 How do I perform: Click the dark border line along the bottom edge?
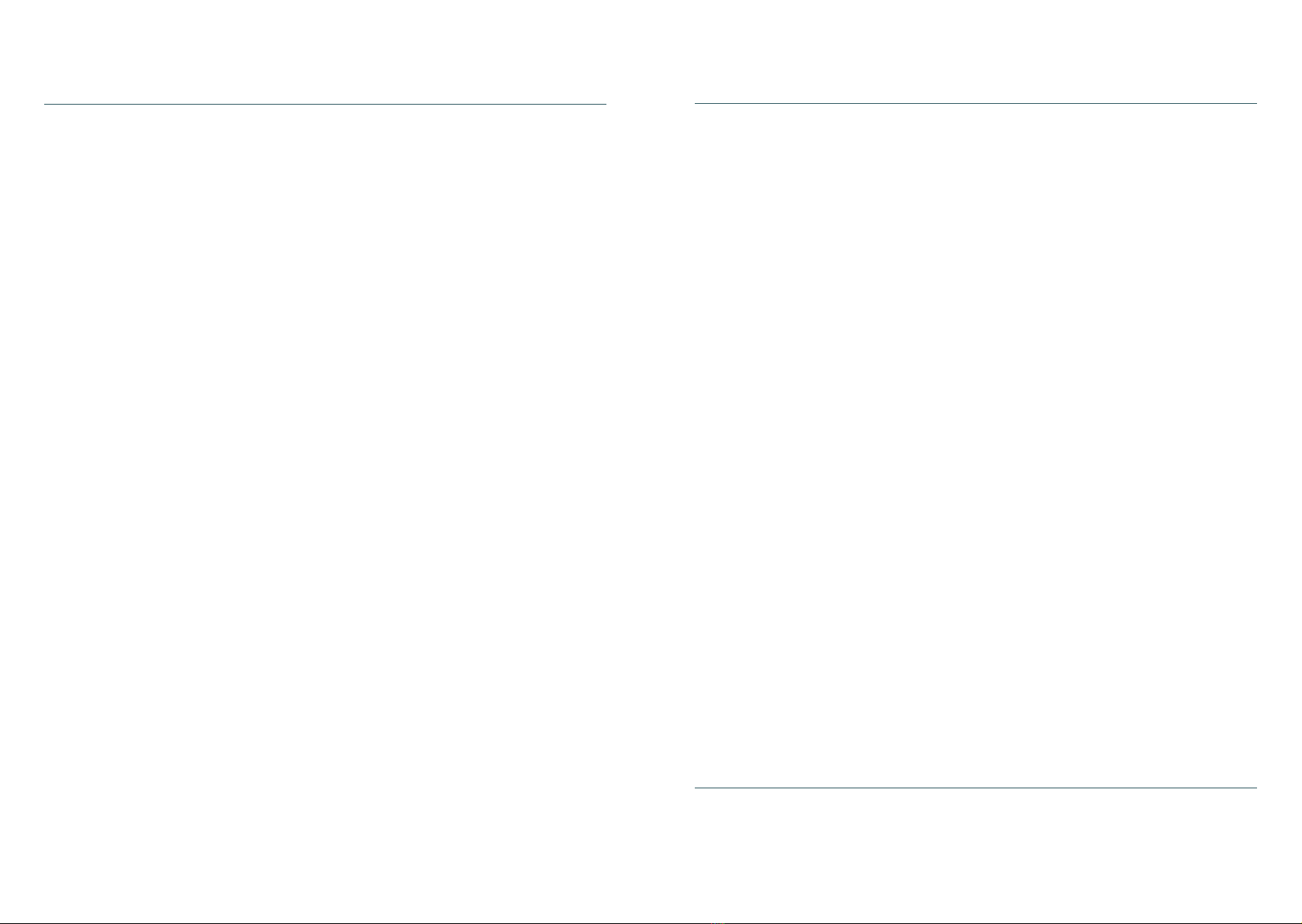(x=651, y=922)
